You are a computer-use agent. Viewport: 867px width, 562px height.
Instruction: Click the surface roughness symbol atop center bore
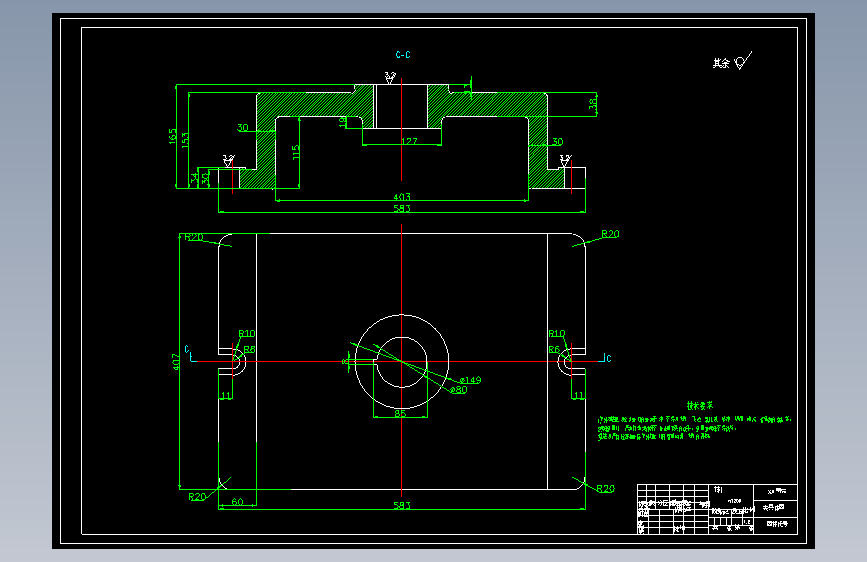tap(390, 77)
